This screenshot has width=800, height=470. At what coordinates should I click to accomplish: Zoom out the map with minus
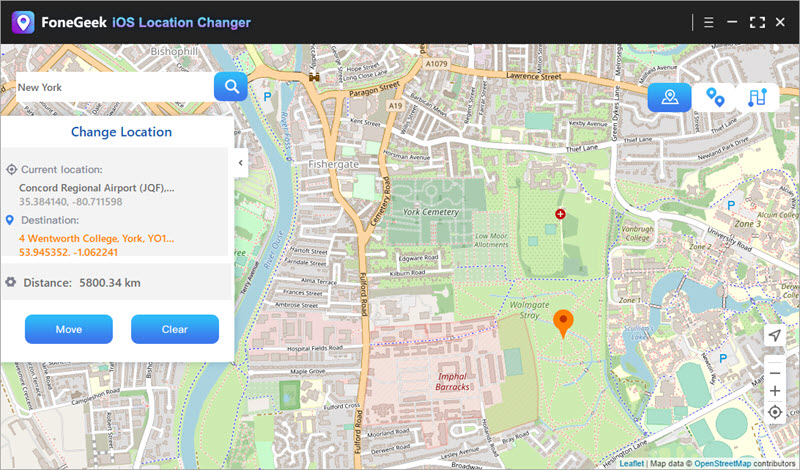775,372
